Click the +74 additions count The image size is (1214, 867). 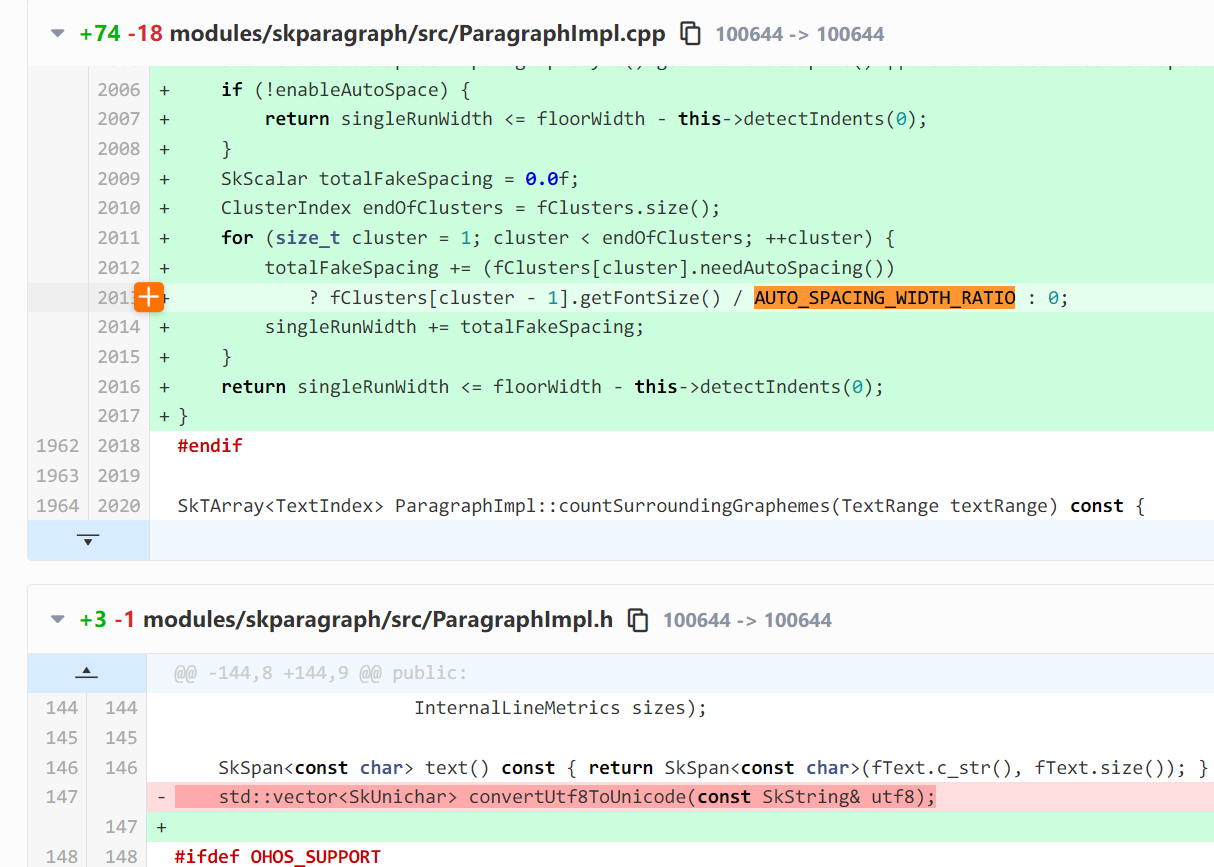coord(100,34)
